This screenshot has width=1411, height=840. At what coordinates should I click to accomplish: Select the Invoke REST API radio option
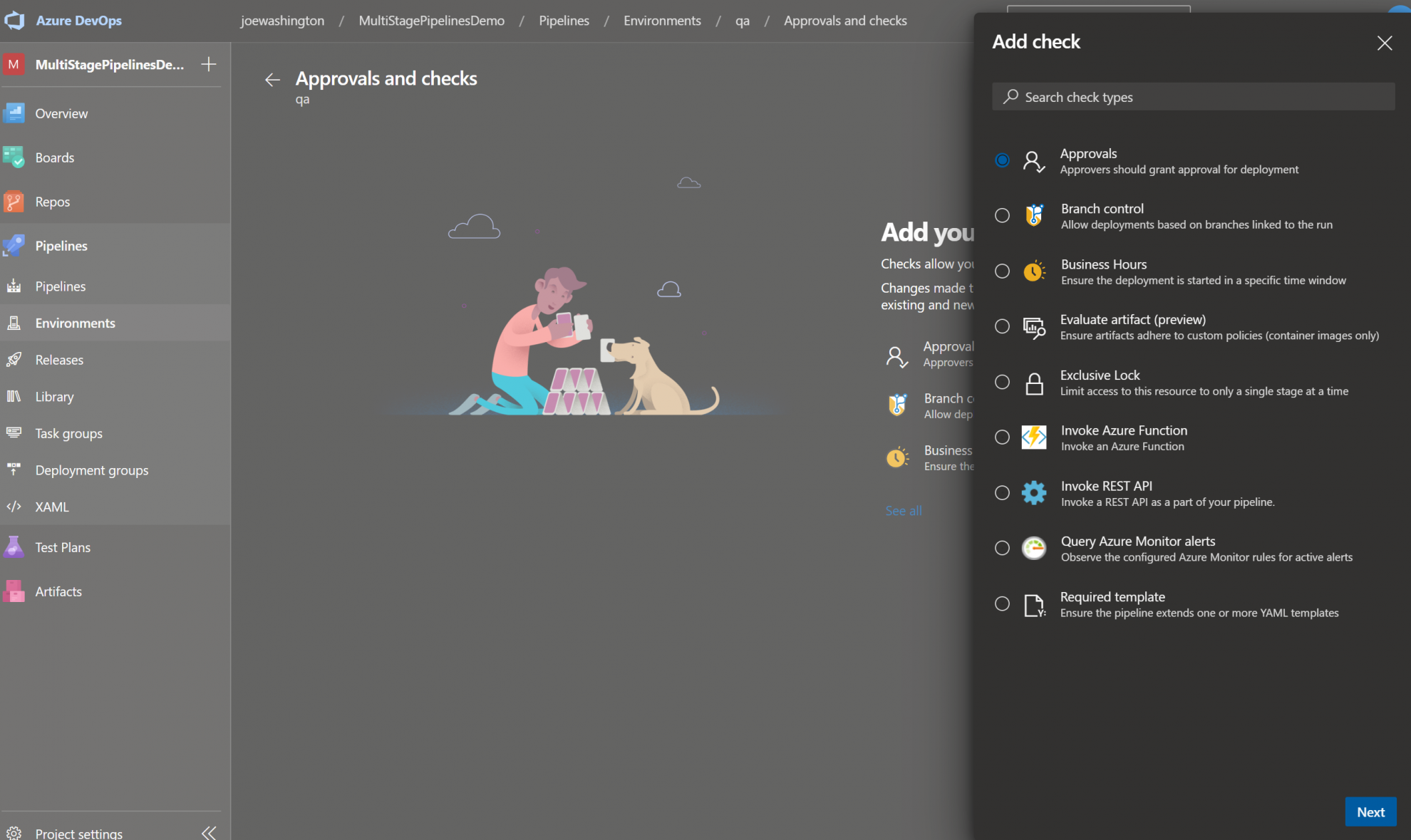coord(1002,492)
